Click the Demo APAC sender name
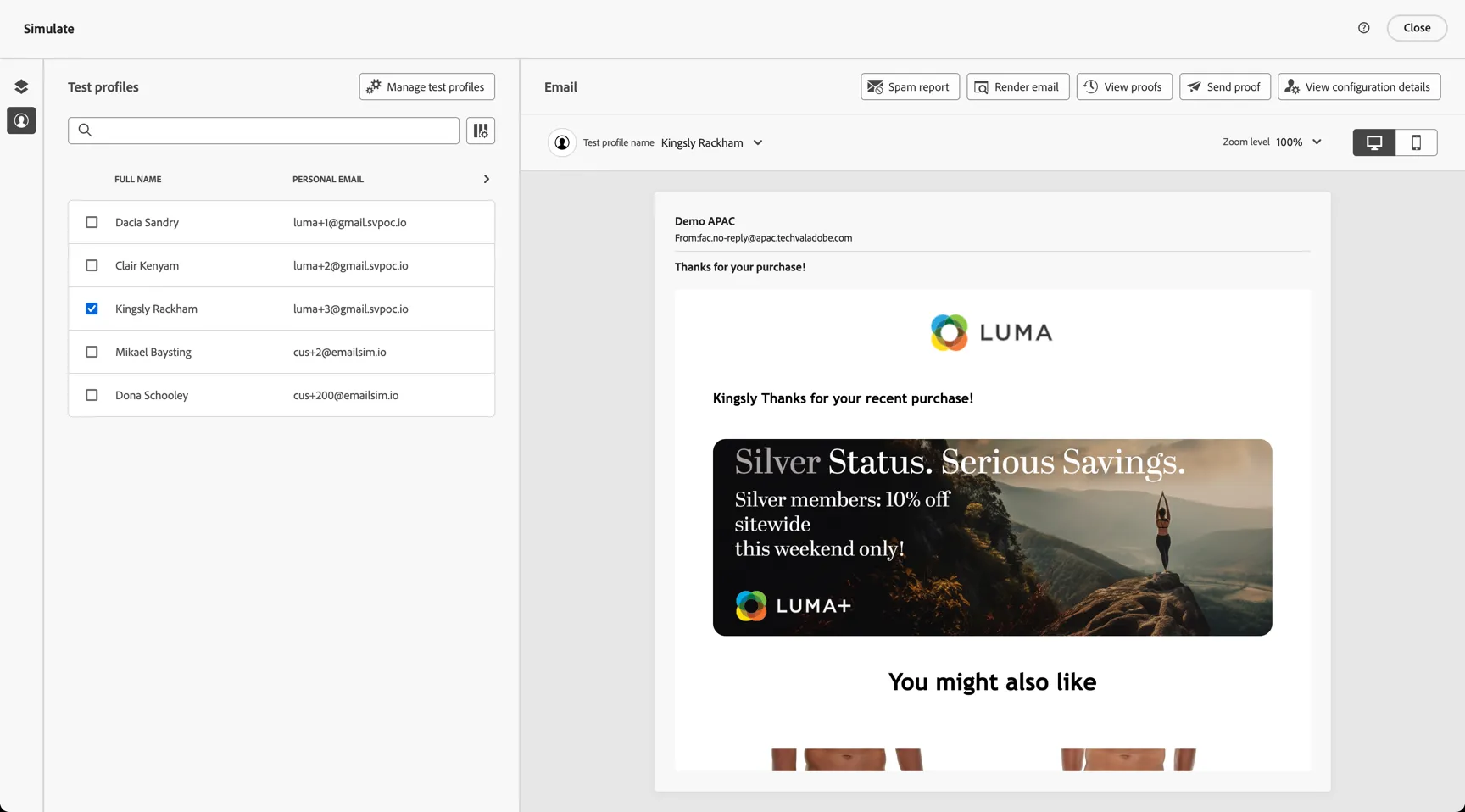Viewport: 1465px width, 812px height. [705, 221]
